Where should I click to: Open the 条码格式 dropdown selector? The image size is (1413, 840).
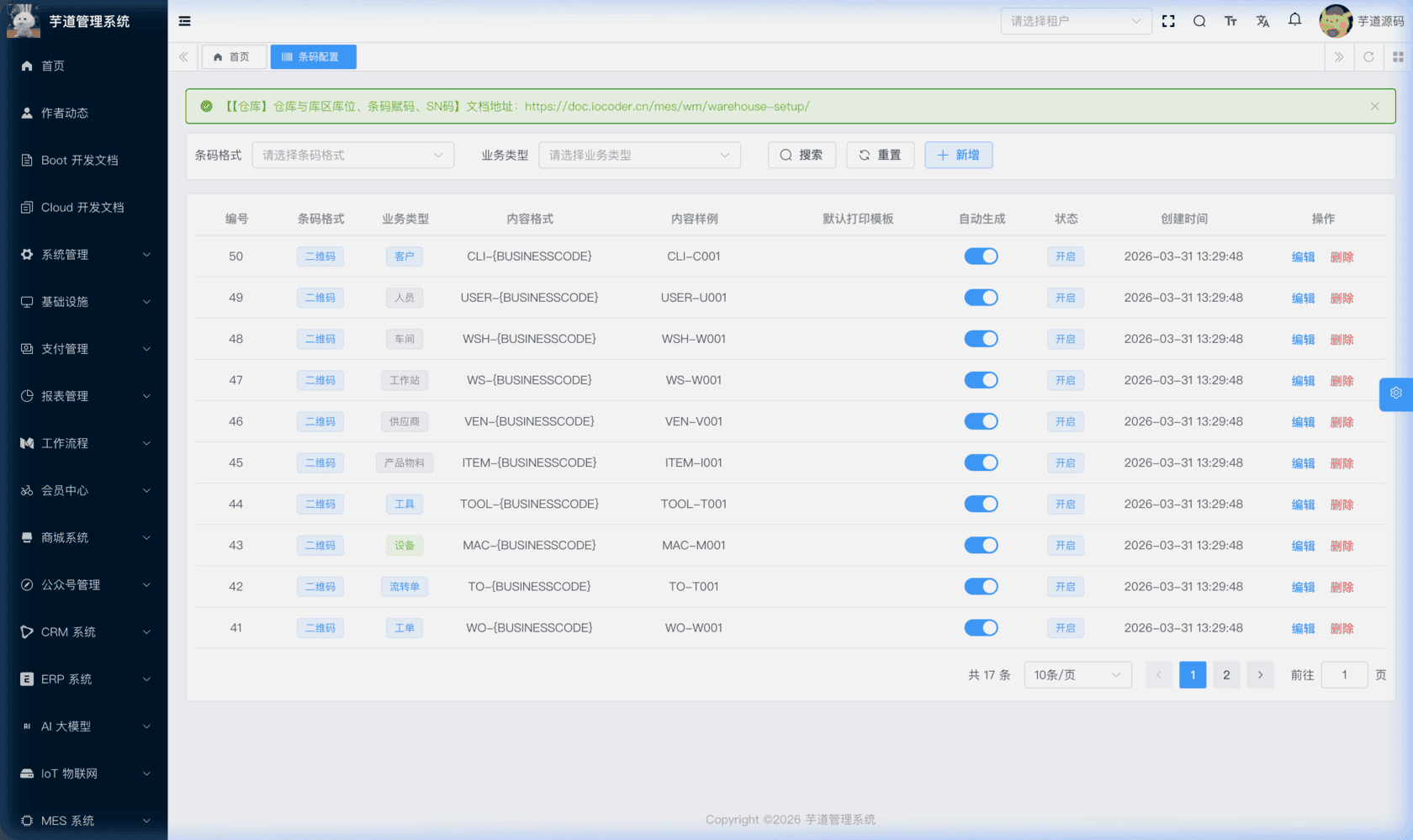(352, 155)
